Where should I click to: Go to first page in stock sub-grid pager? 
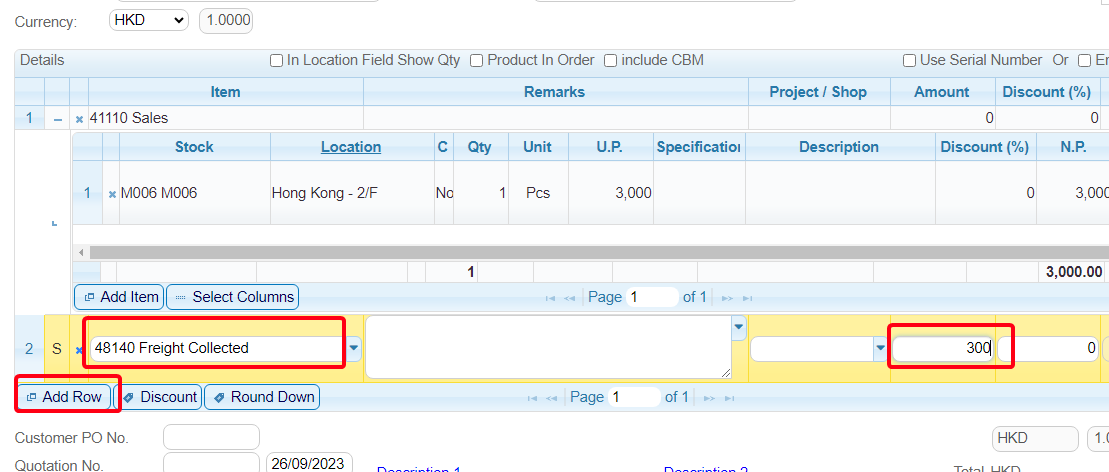coord(550,298)
